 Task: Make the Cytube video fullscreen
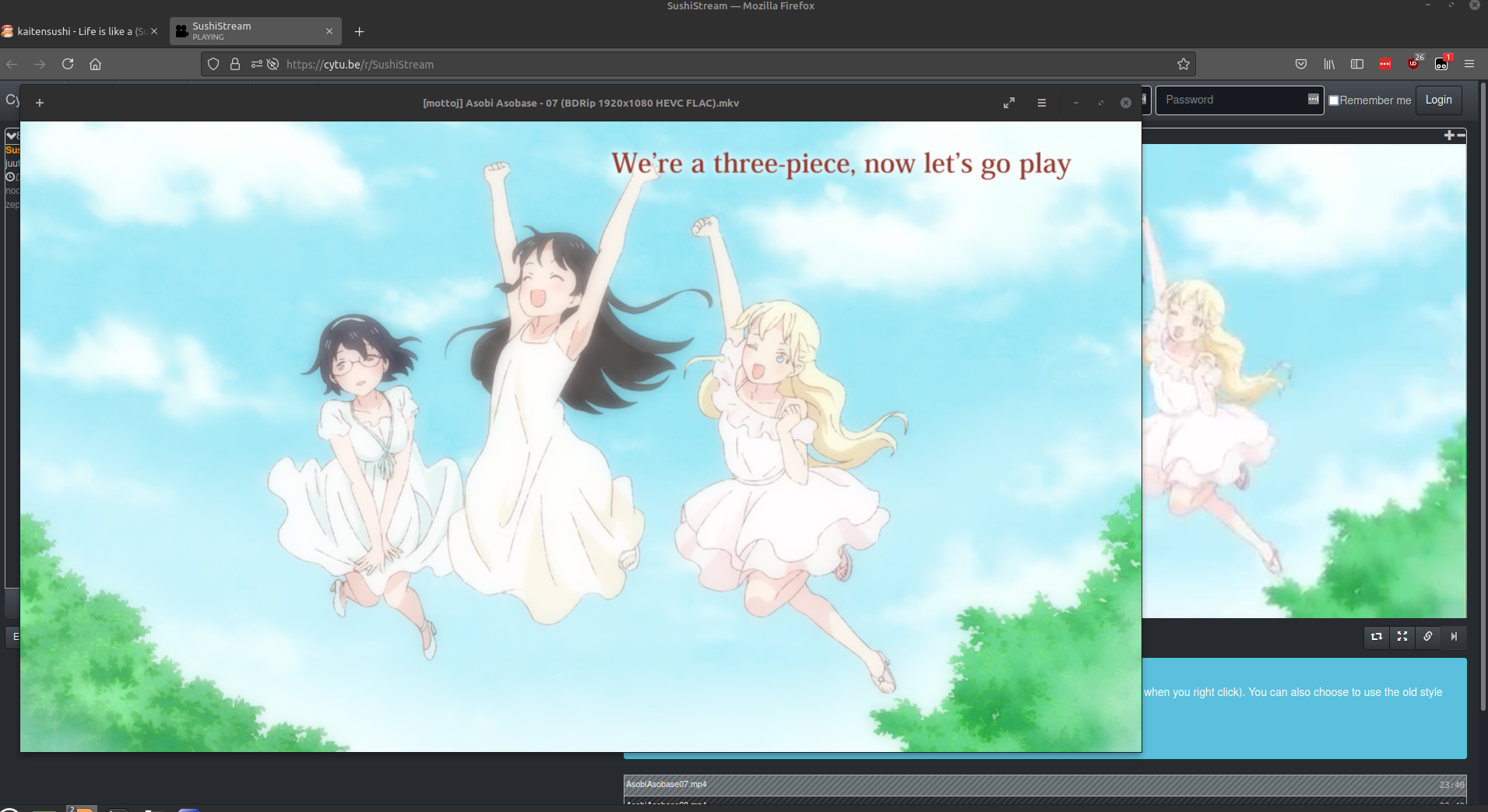(x=1402, y=637)
